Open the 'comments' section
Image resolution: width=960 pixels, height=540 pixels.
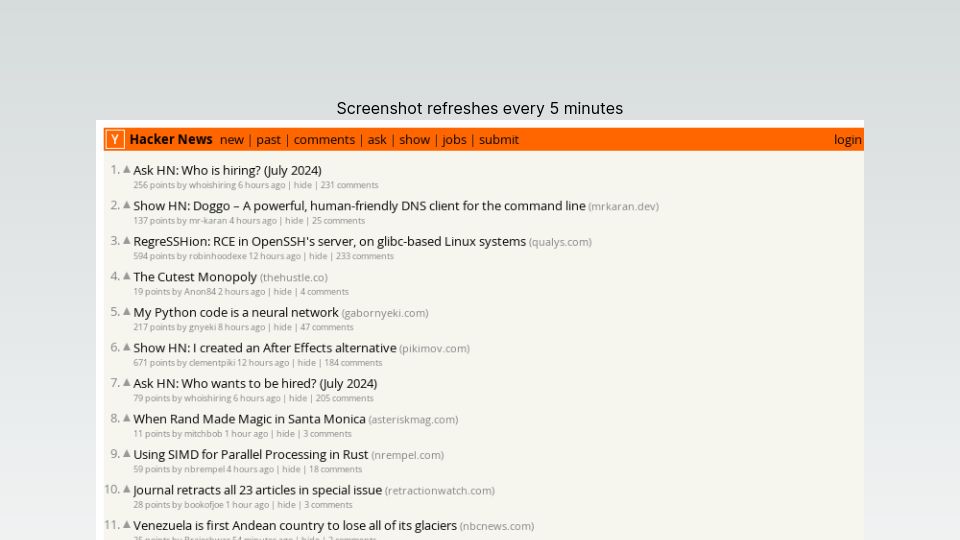pos(324,140)
